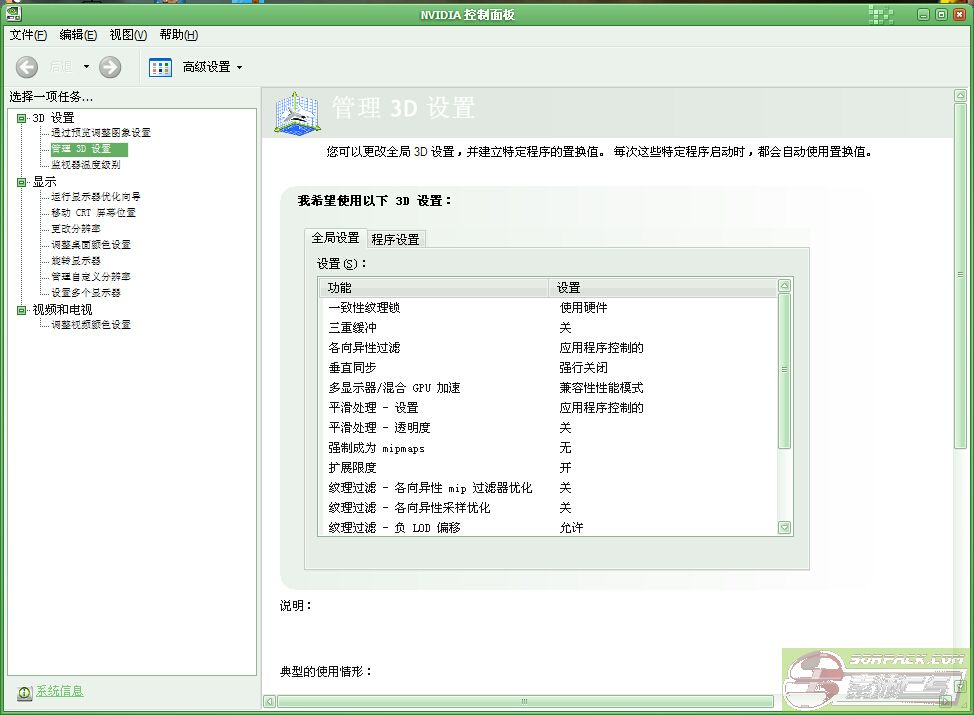Collapse the 视频和电视 tree node
Image resolution: width=974 pixels, height=715 pixels.
22,310
